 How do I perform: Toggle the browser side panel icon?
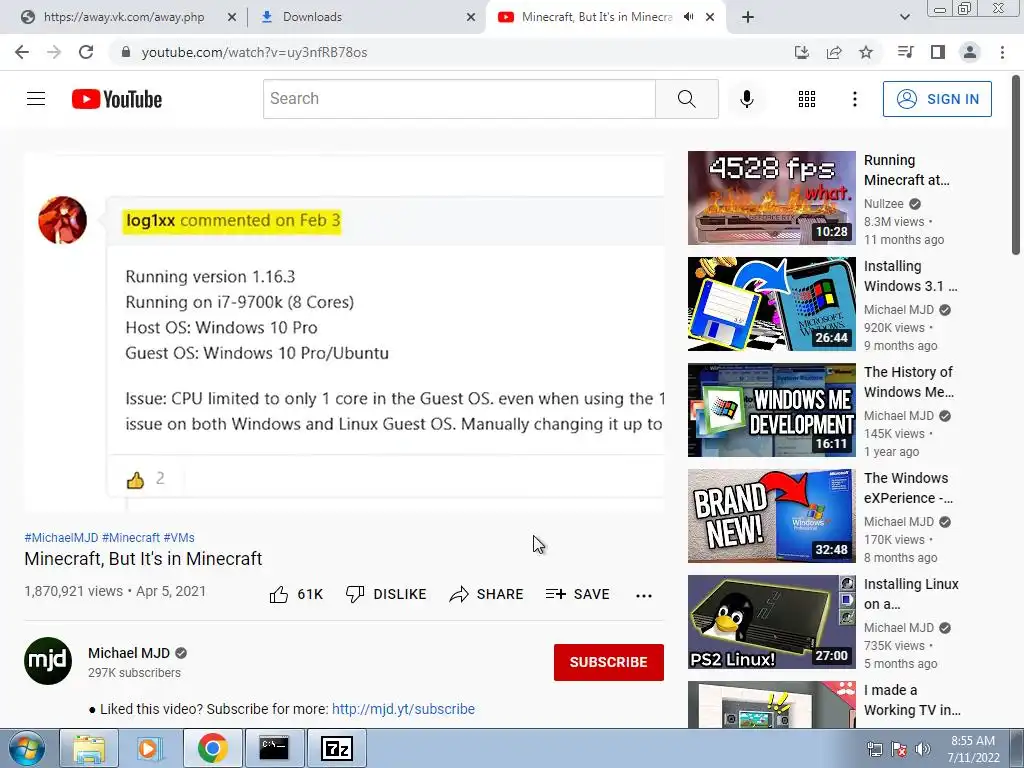click(x=938, y=52)
